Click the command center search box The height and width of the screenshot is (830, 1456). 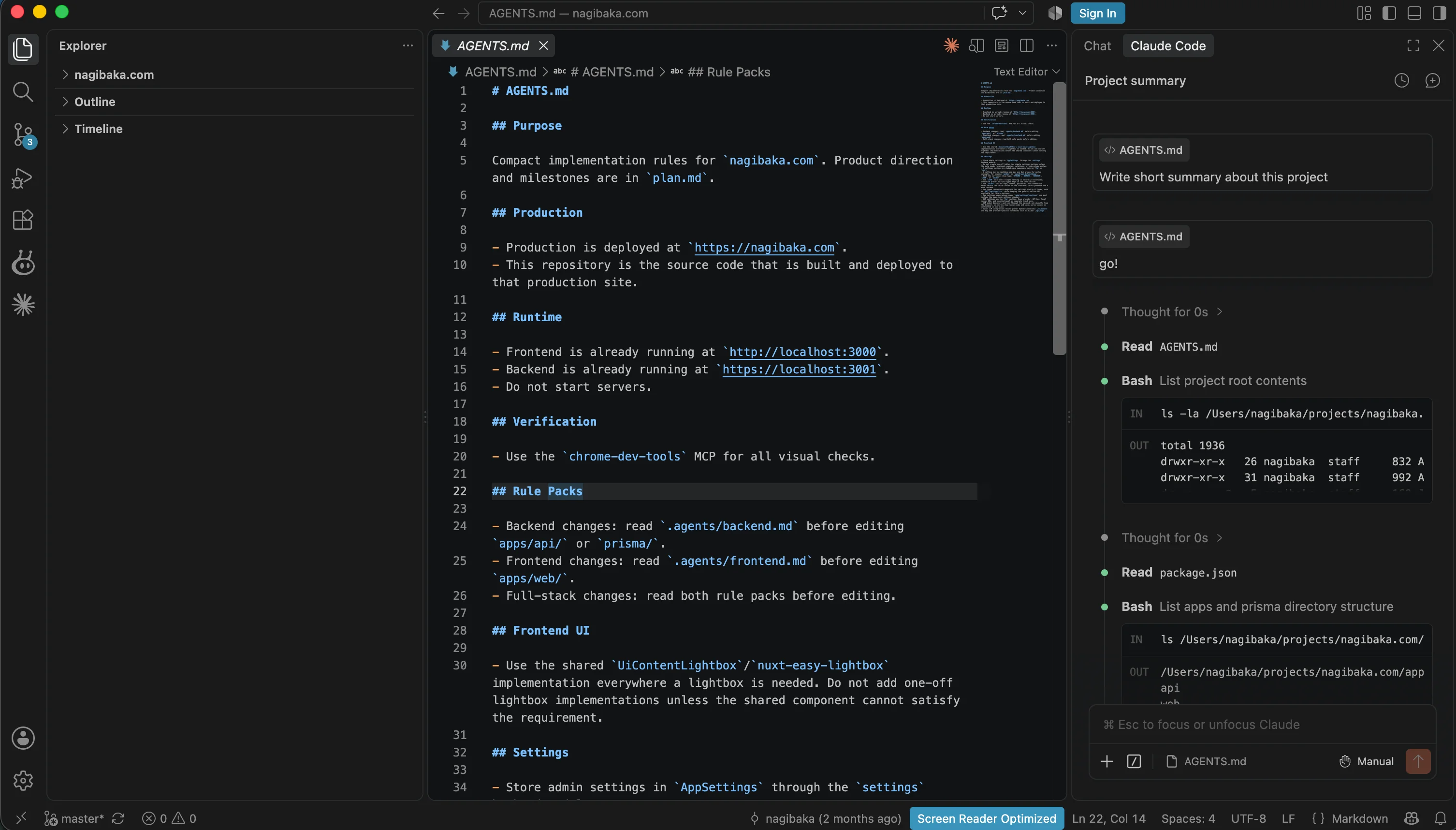tap(730, 13)
